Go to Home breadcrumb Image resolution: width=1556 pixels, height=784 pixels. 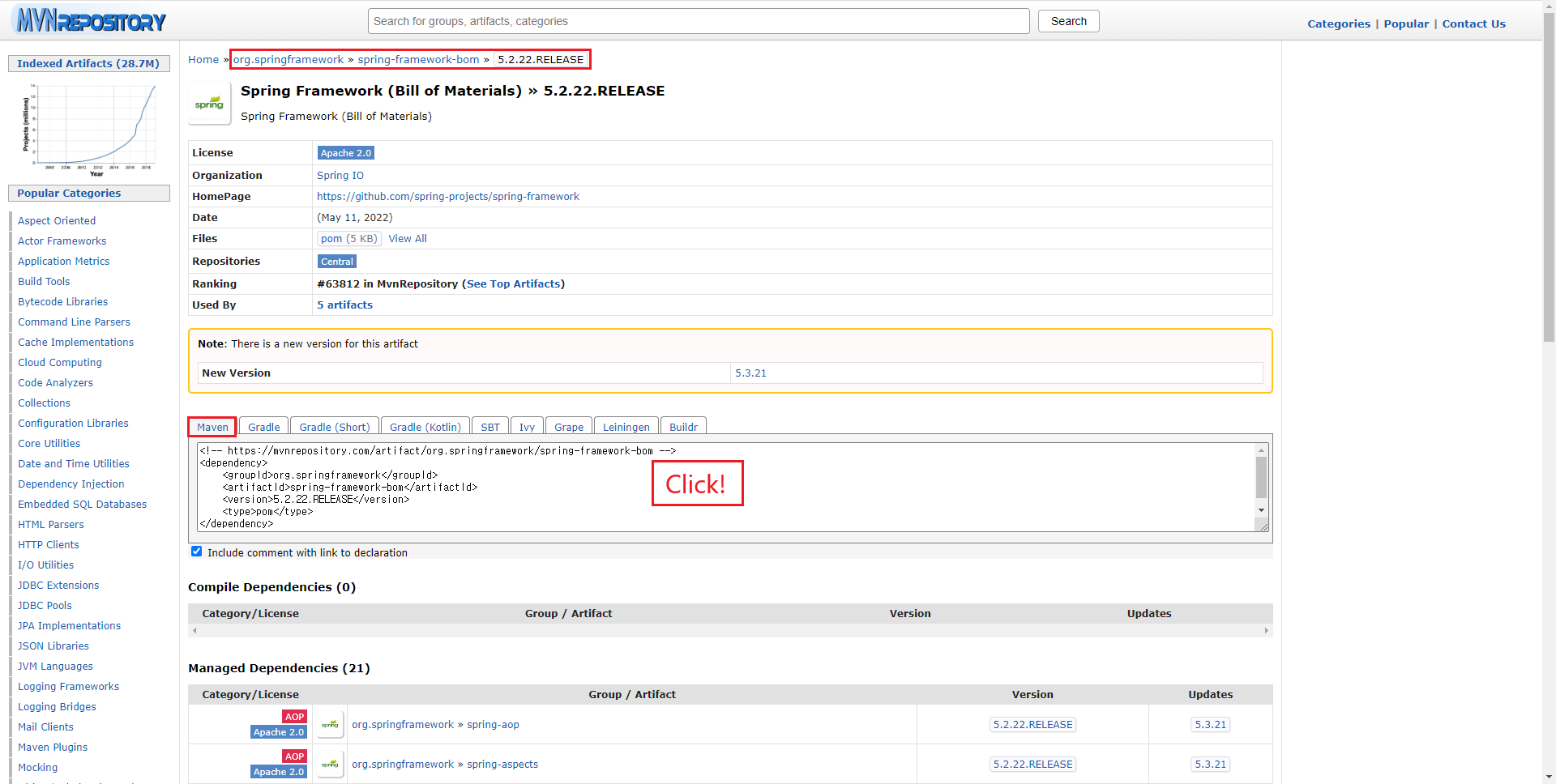pyautogui.click(x=203, y=59)
